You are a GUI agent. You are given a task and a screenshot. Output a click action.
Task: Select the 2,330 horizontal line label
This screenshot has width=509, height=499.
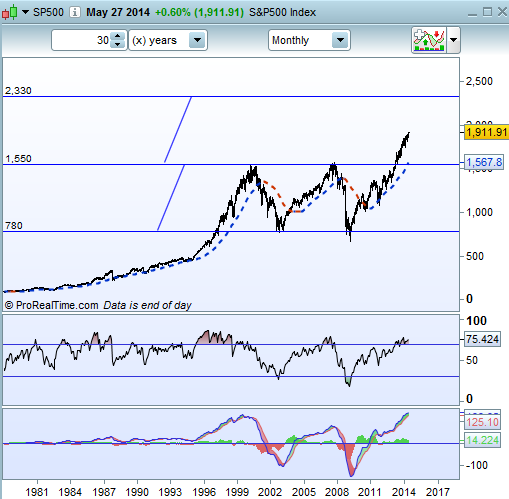[x=18, y=91]
